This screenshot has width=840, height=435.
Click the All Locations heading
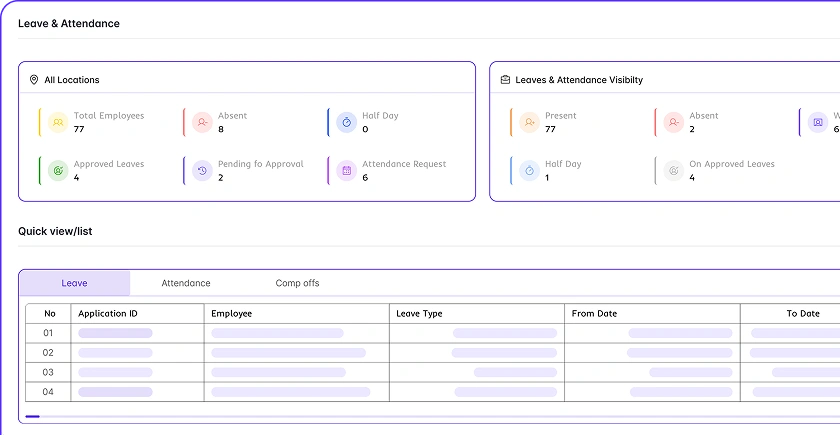coord(72,80)
